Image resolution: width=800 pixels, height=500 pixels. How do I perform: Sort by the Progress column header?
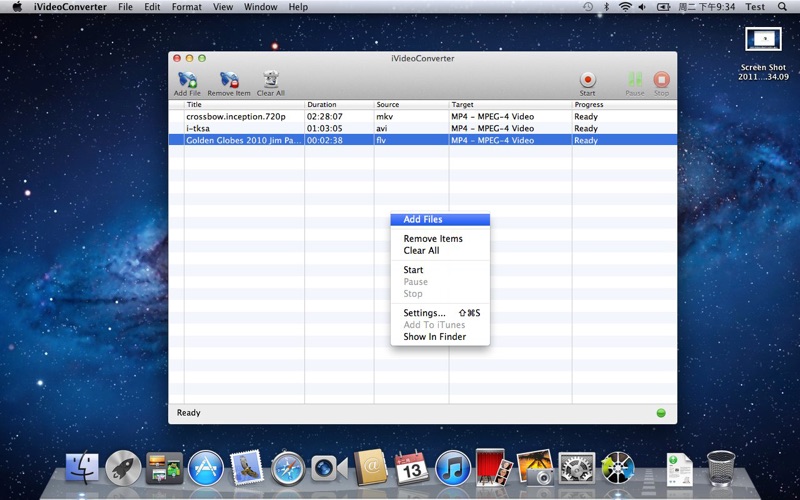tap(624, 105)
